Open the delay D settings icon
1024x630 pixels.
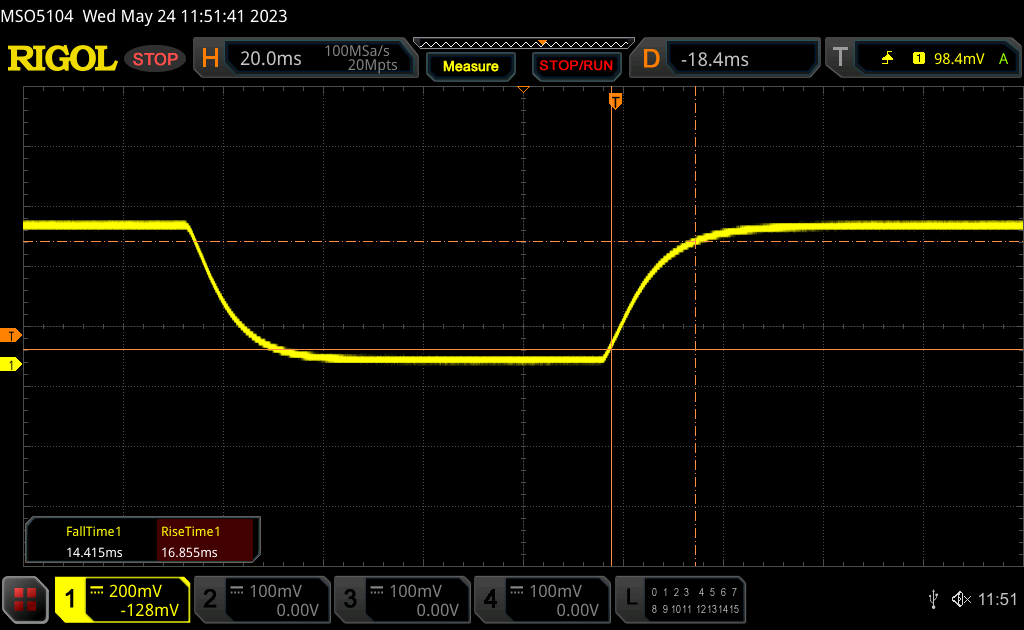651,59
